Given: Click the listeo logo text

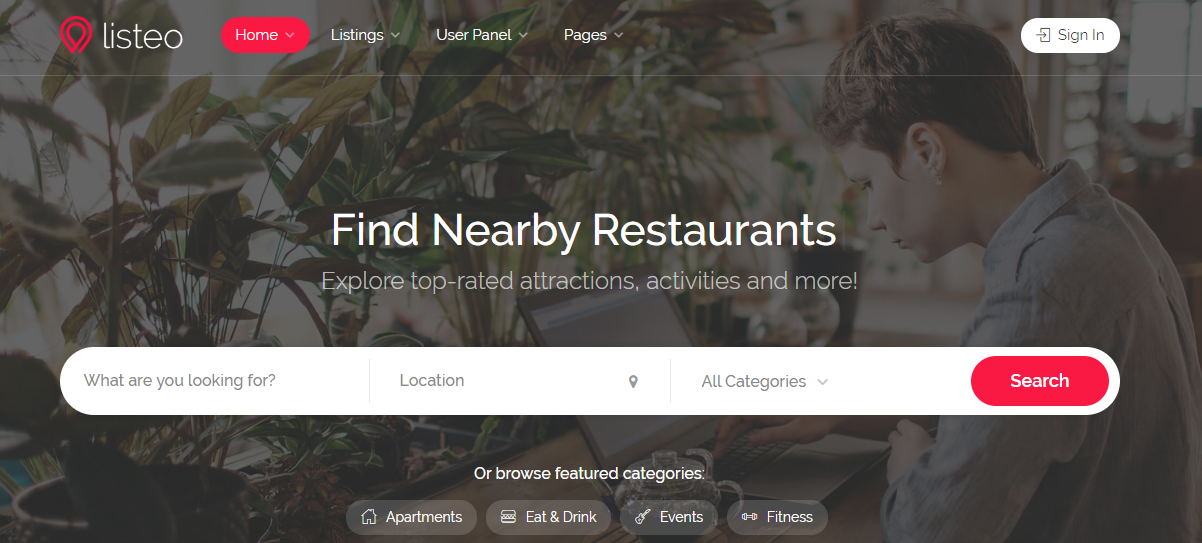Looking at the screenshot, I should (142, 36).
